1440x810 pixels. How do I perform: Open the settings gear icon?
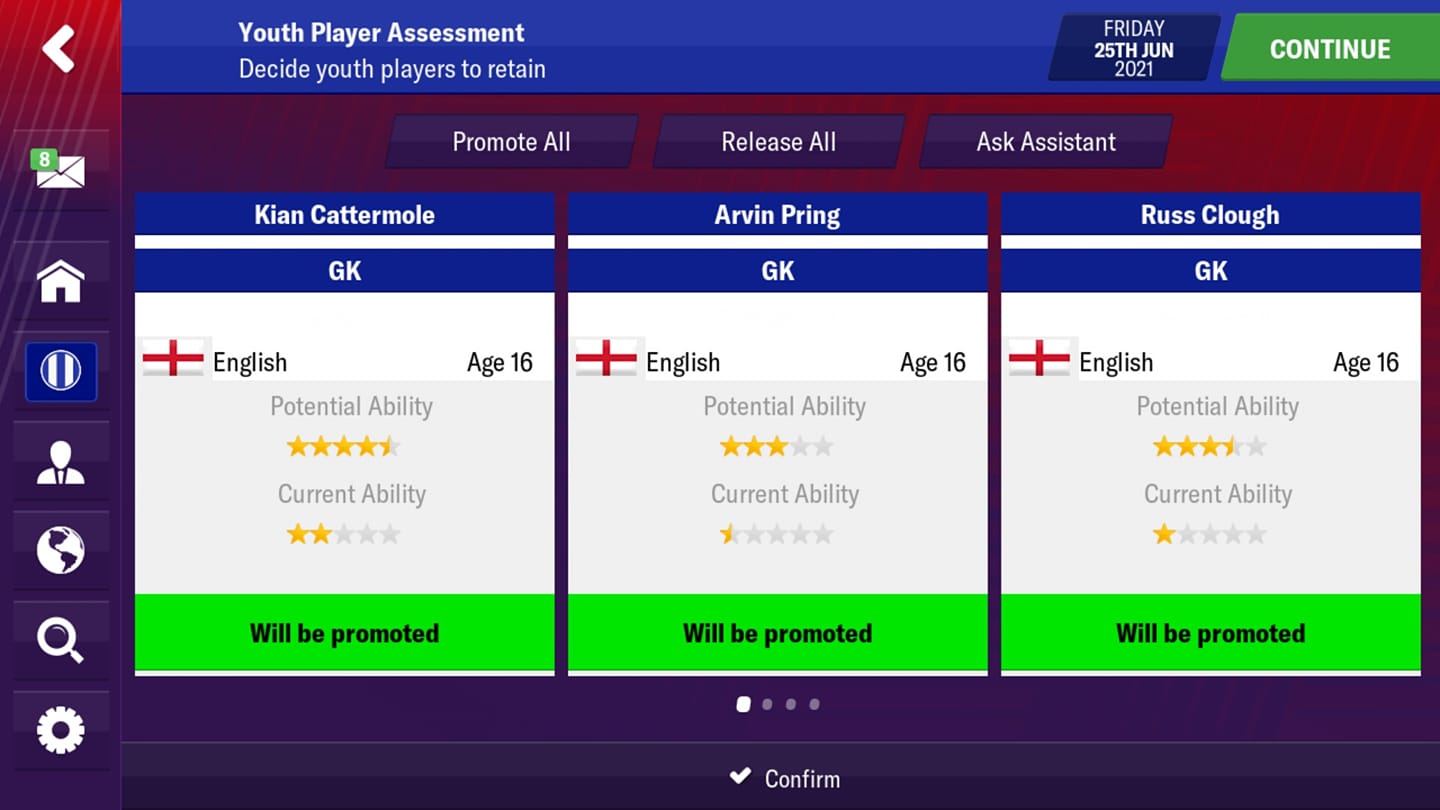(60, 731)
